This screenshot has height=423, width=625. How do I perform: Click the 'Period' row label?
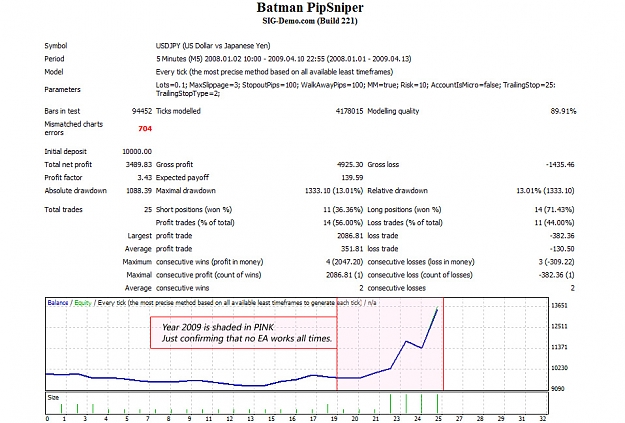click(x=54, y=59)
